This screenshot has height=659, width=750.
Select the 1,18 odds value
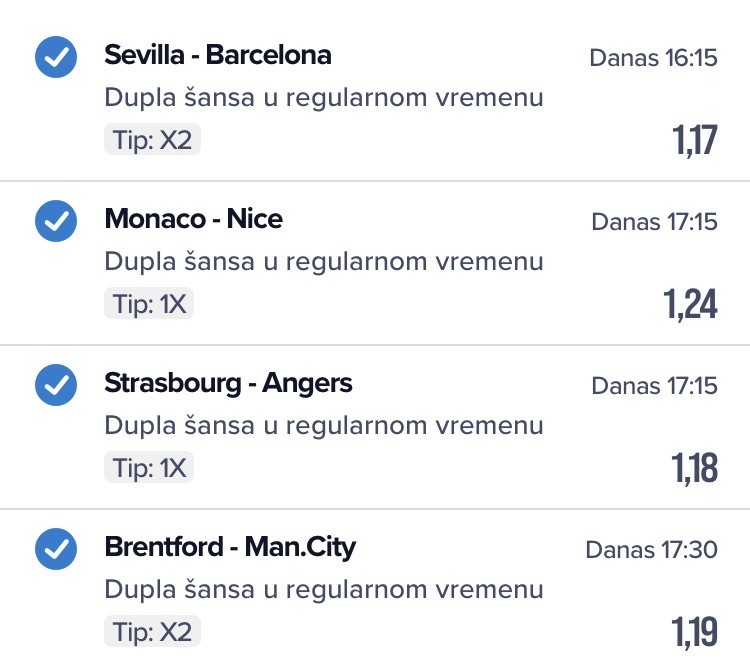point(694,468)
